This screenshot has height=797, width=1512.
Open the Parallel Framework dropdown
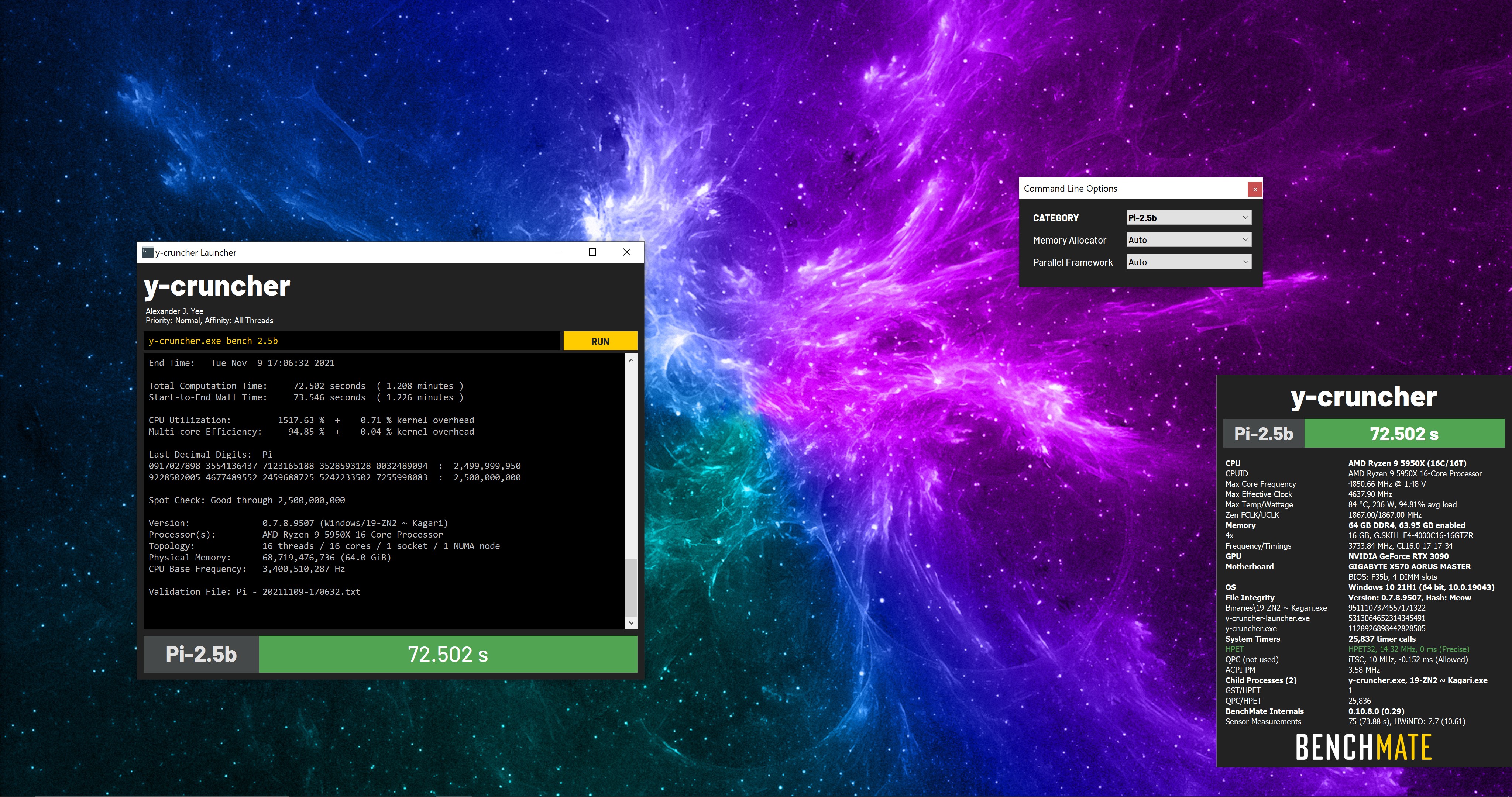[1189, 262]
